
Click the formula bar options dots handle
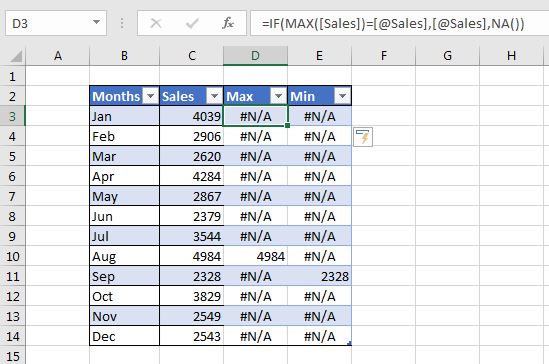[x=122, y=23]
